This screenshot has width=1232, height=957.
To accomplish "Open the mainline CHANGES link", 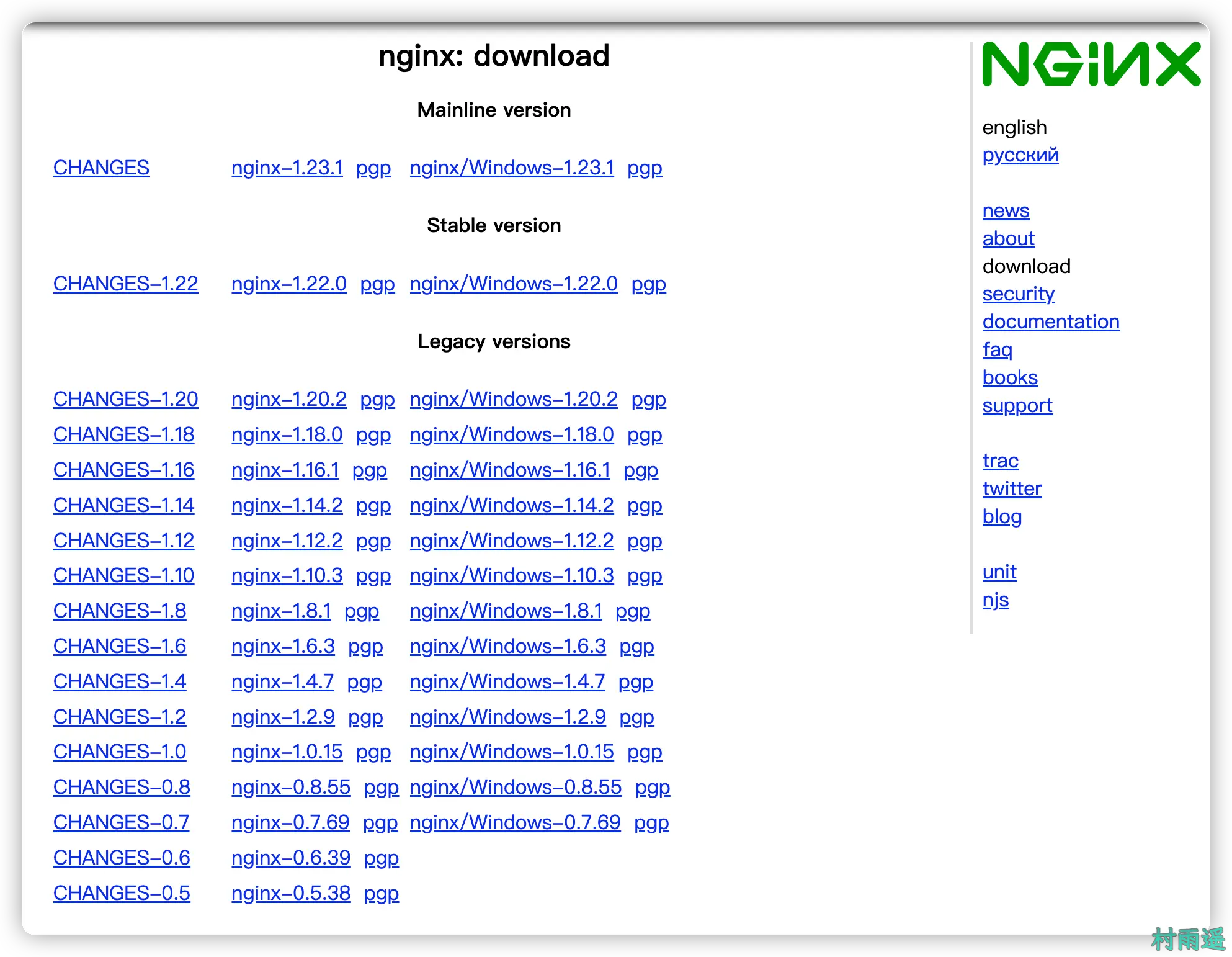I will click(101, 168).
